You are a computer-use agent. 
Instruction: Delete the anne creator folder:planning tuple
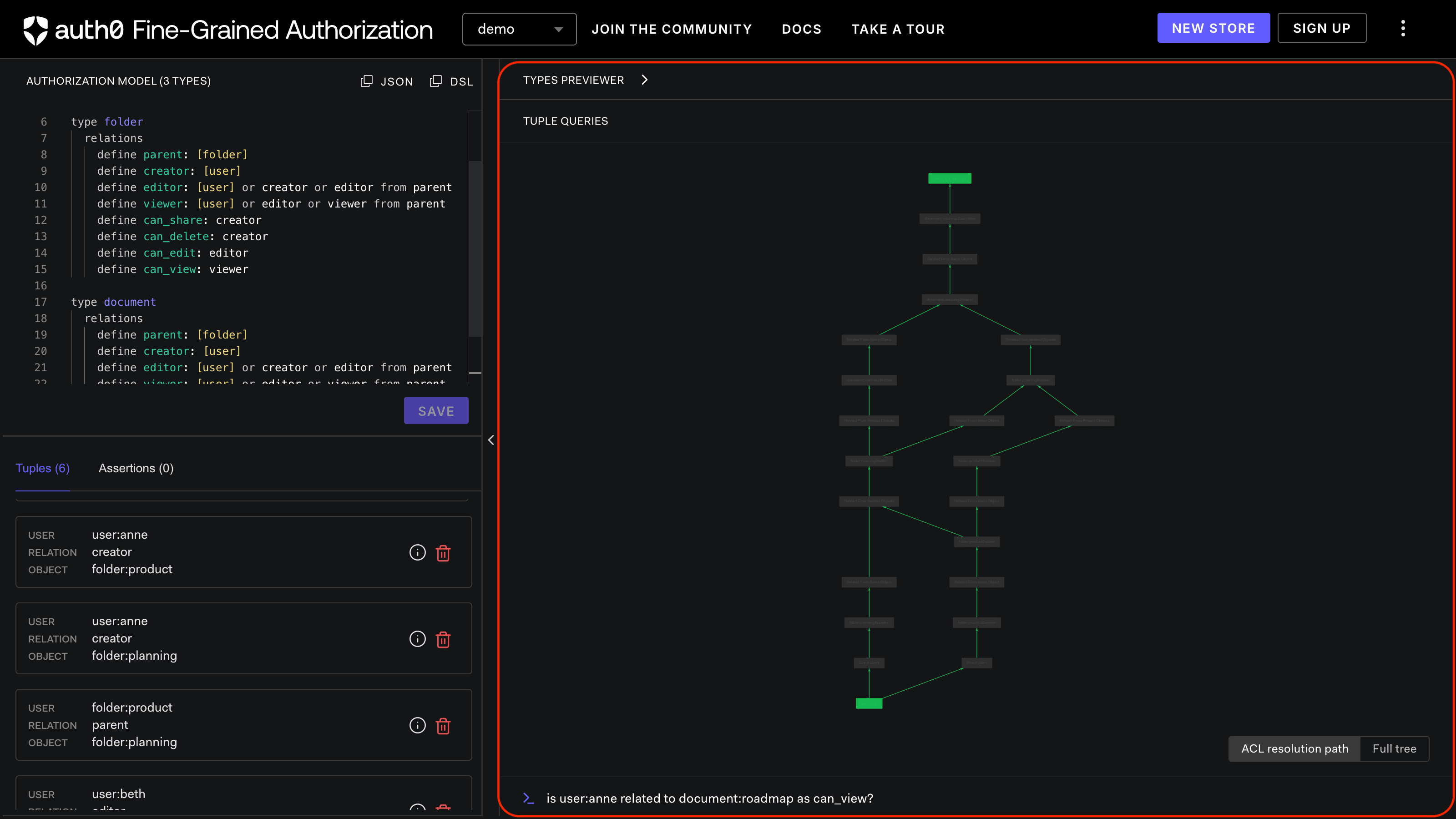443,639
